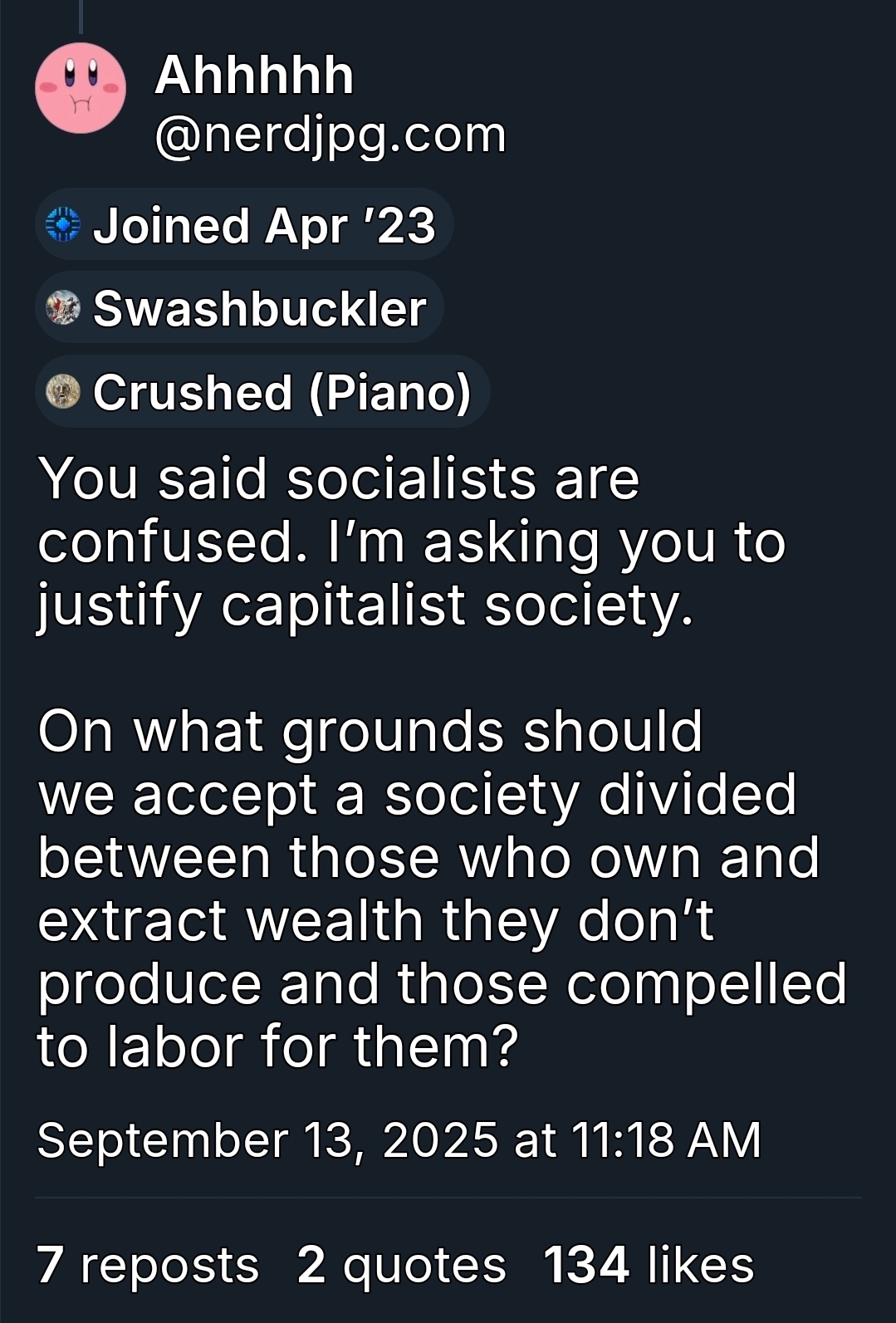896x1323 pixels.
Task: Click the Crushed (Piano) badge icon
Action: pos(62,392)
